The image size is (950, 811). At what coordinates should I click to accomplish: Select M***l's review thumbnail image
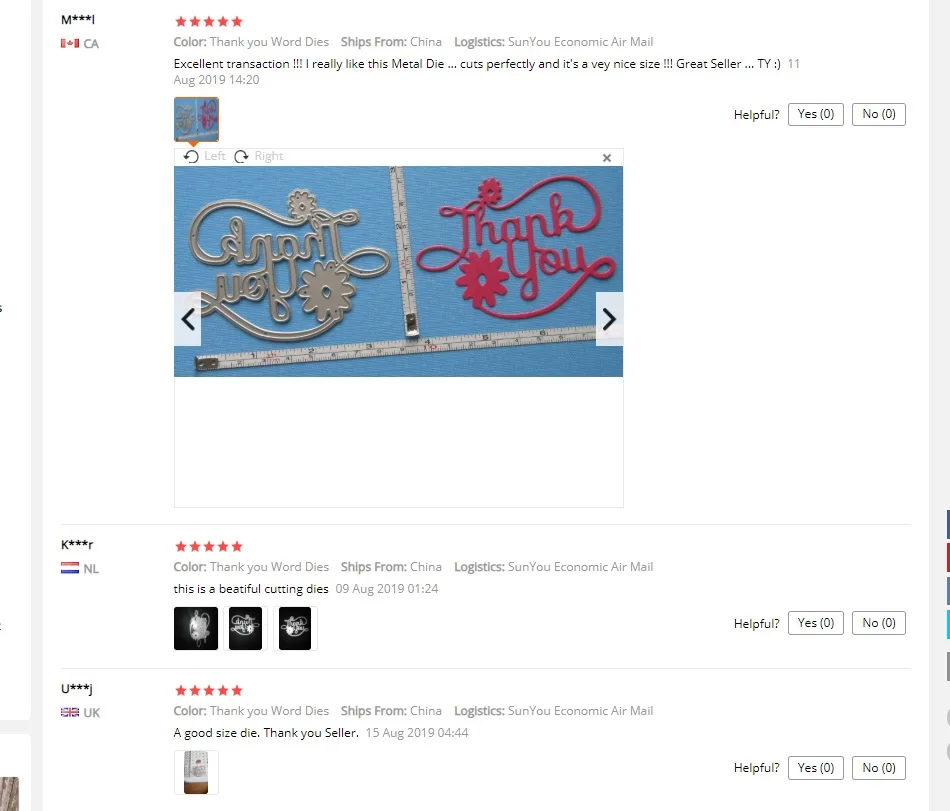(196, 119)
